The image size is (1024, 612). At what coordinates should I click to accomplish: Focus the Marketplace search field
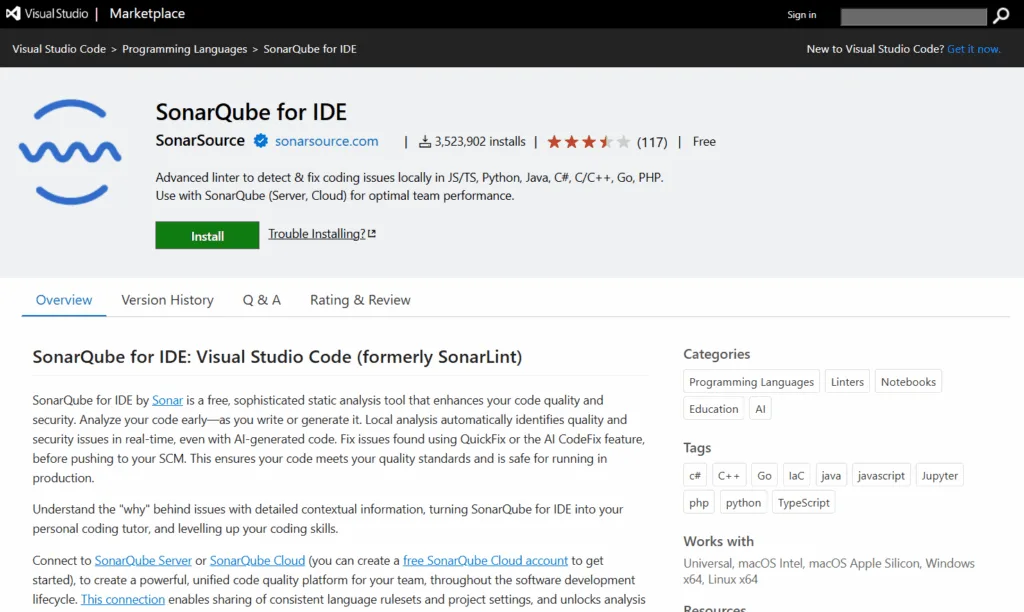(x=913, y=16)
